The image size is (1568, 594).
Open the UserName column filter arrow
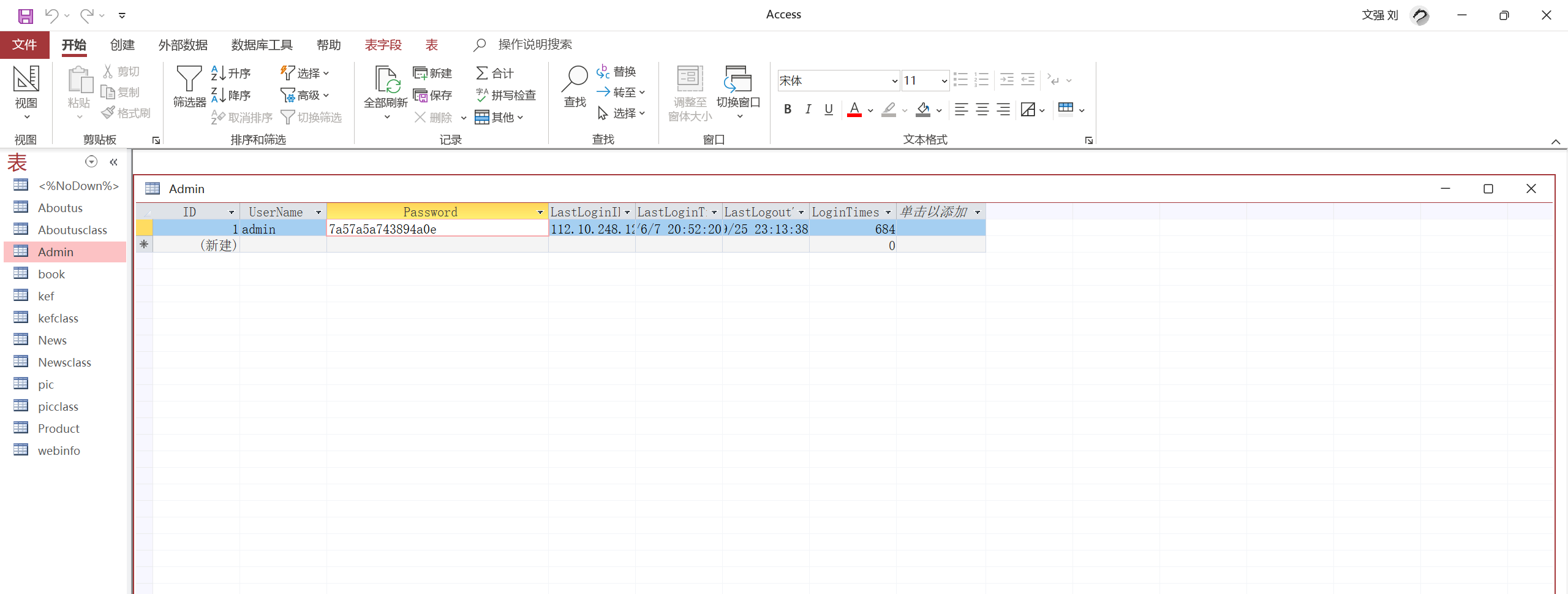point(318,212)
